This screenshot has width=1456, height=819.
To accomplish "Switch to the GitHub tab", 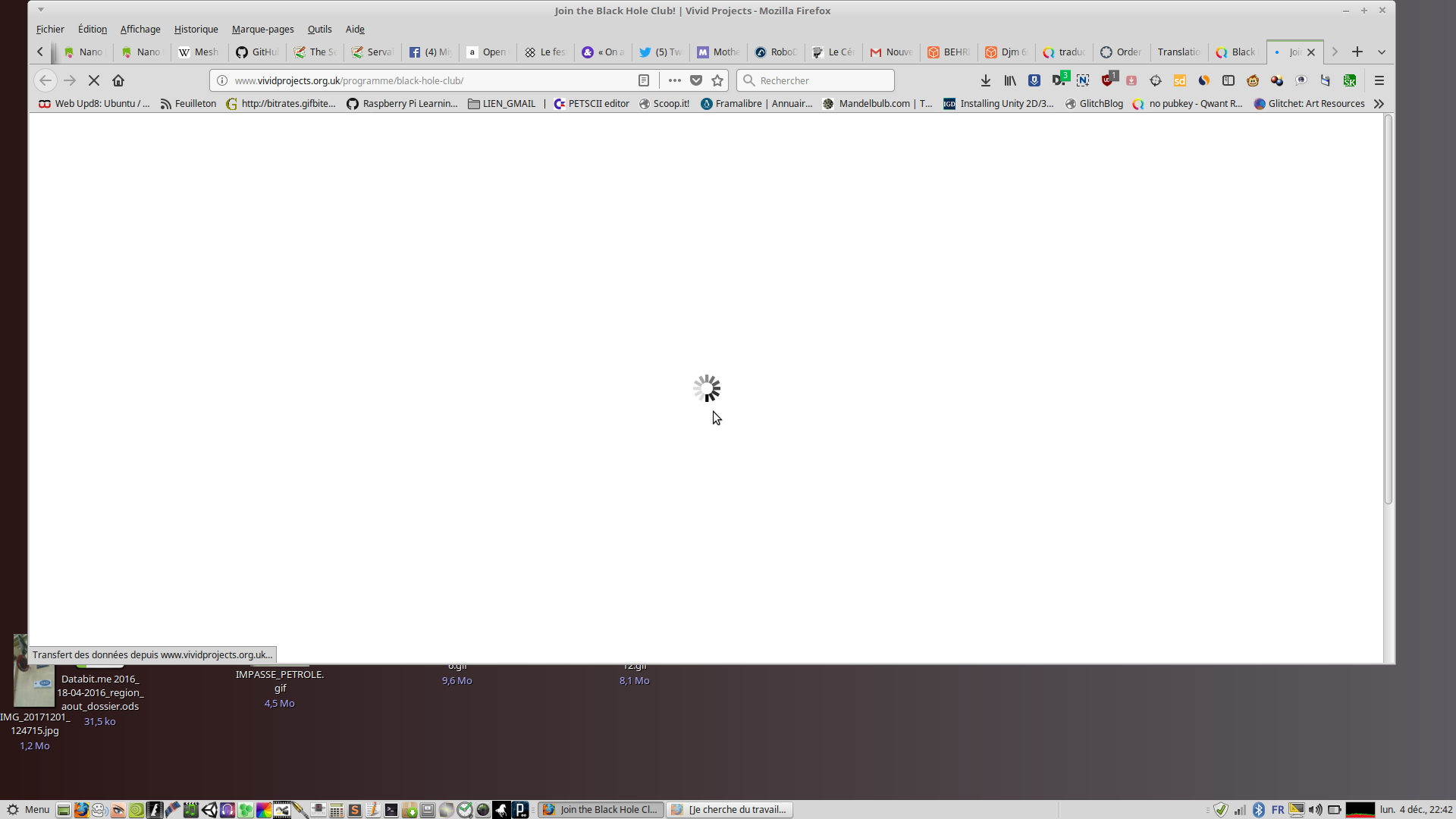I will click(257, 52).
